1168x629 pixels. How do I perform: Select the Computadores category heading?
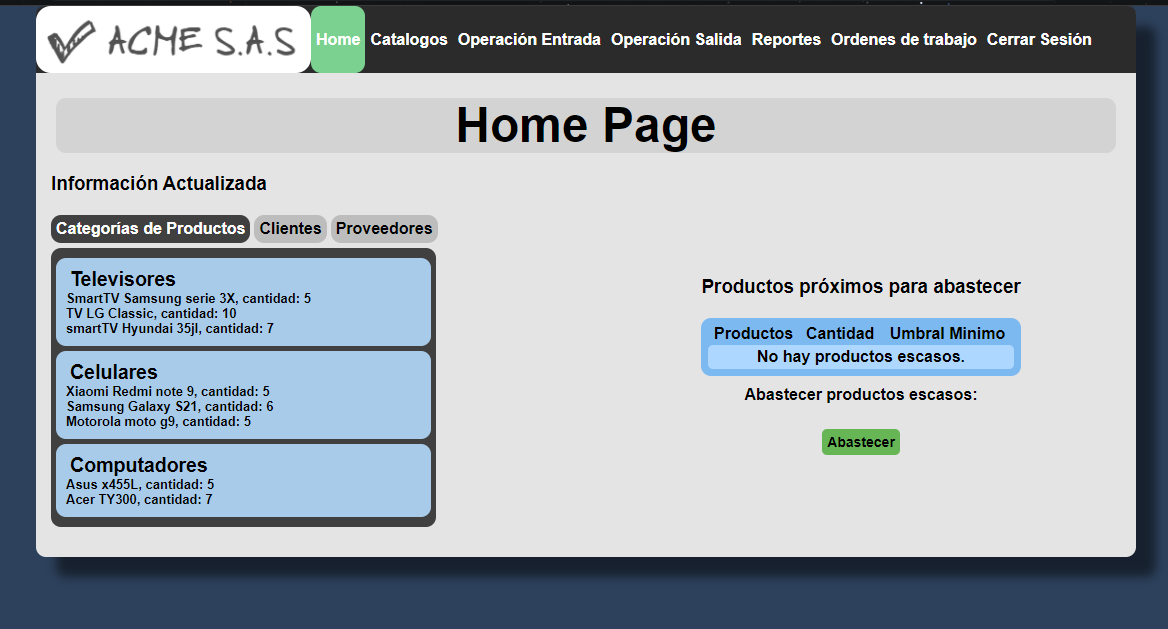coord(139,465)
